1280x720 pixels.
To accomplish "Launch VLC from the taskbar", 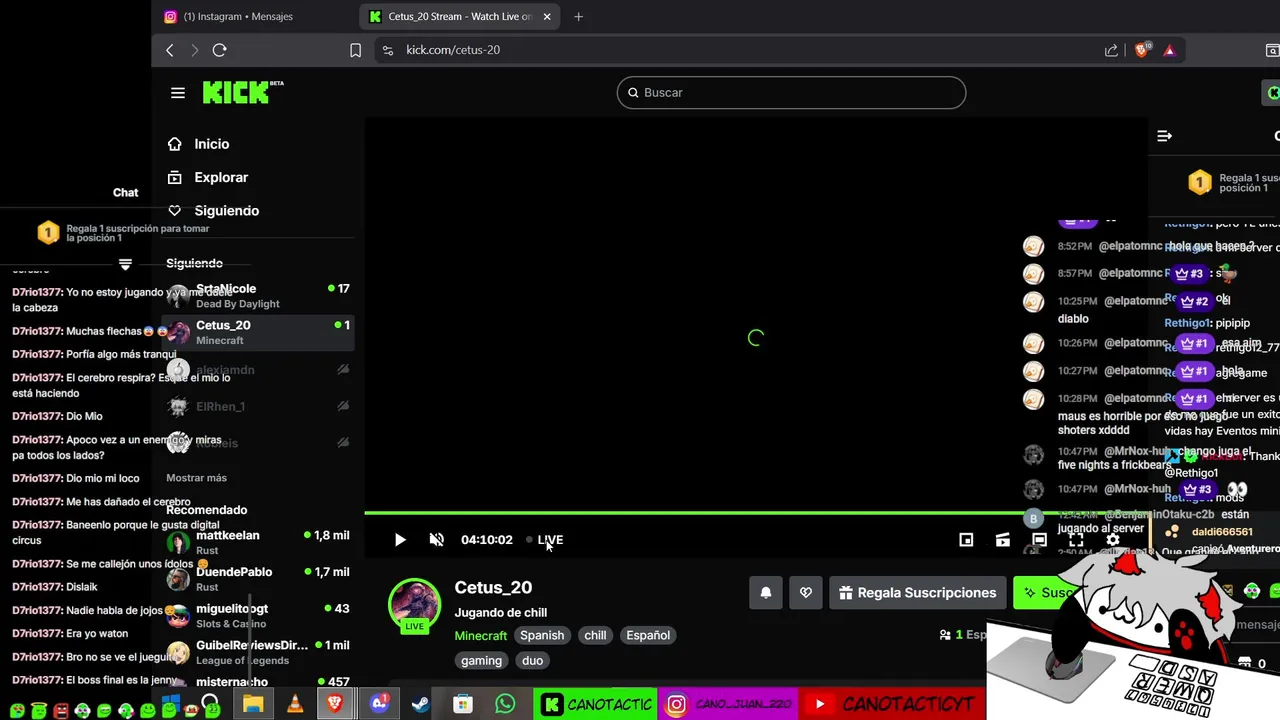I will 295,704.
